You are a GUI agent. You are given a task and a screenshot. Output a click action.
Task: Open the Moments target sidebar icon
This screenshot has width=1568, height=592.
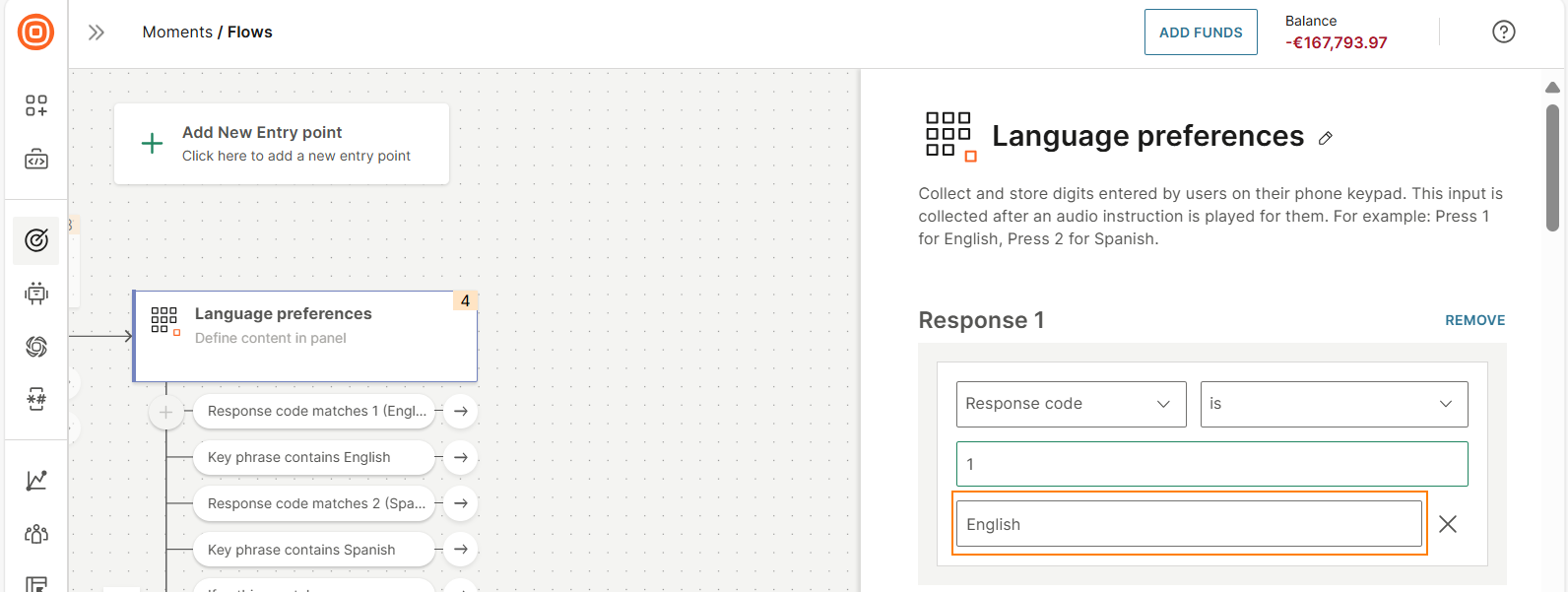pos(36,240)
